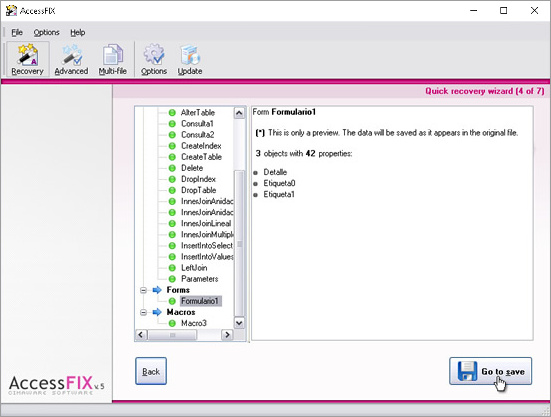Open the Options toolbar icon
Viewport: 551px width, 417px height.
(154, 59)
